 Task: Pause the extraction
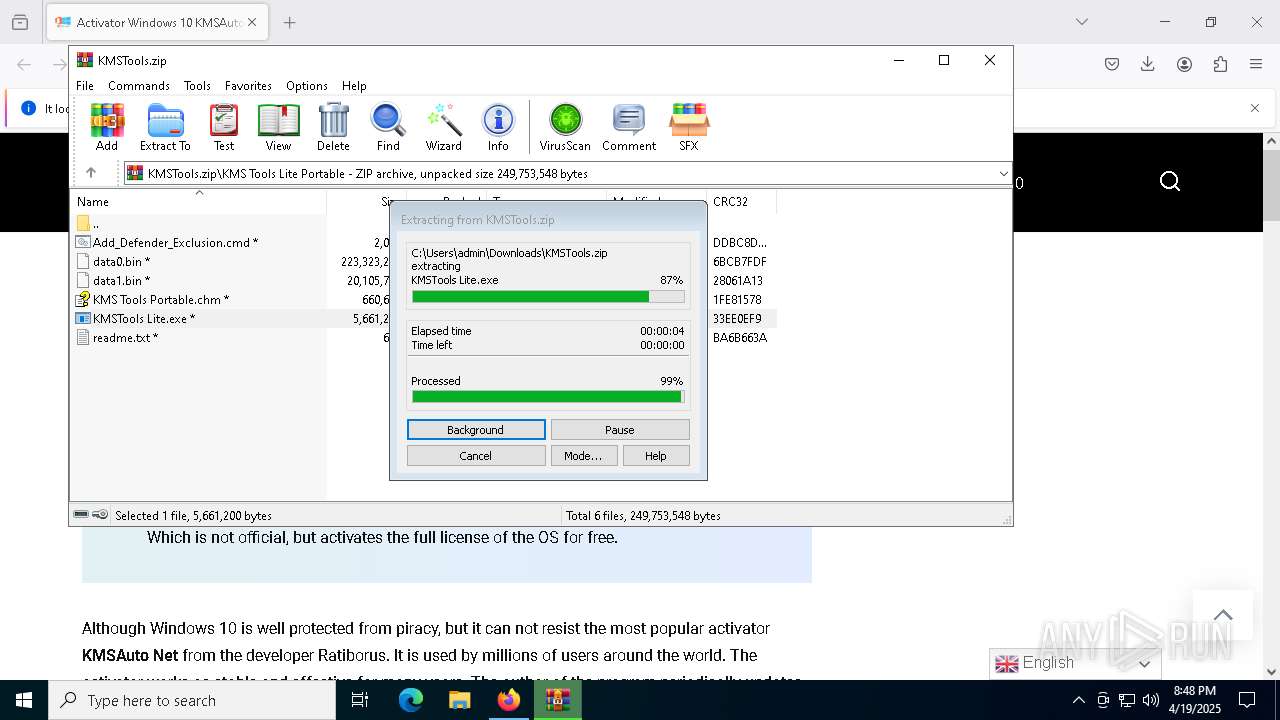coord(620,430)
